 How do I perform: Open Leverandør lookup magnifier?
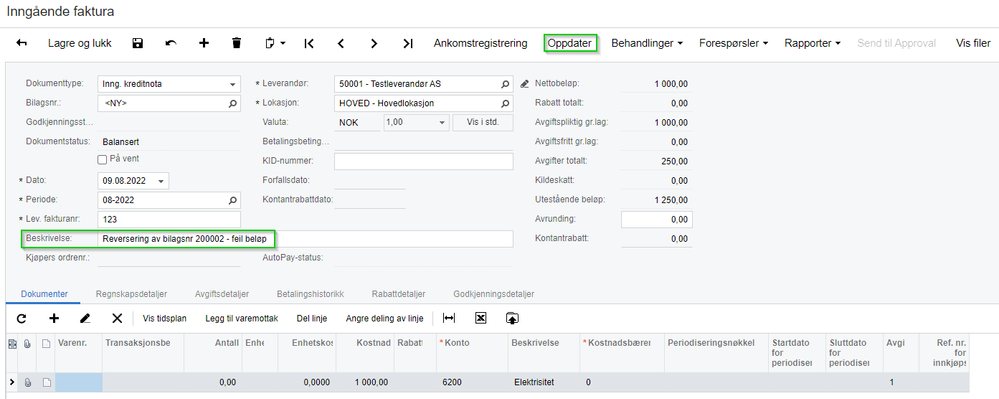505,83
